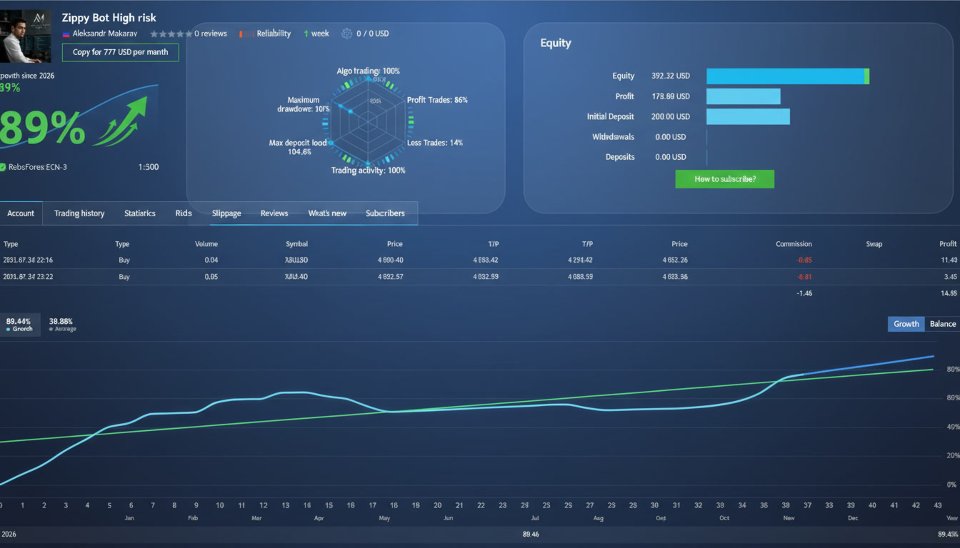
Task: Click the Max deposit load label
Action: click(x=298, y=147)
